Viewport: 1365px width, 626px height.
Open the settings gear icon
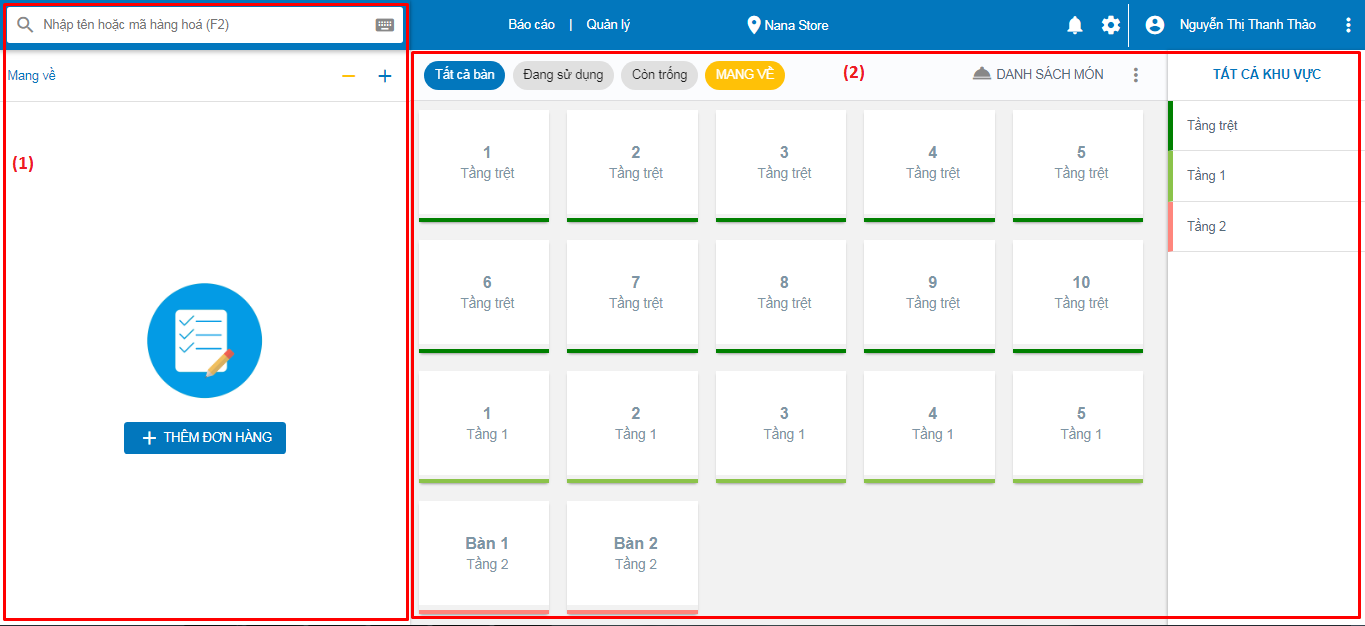[1111, 25]
